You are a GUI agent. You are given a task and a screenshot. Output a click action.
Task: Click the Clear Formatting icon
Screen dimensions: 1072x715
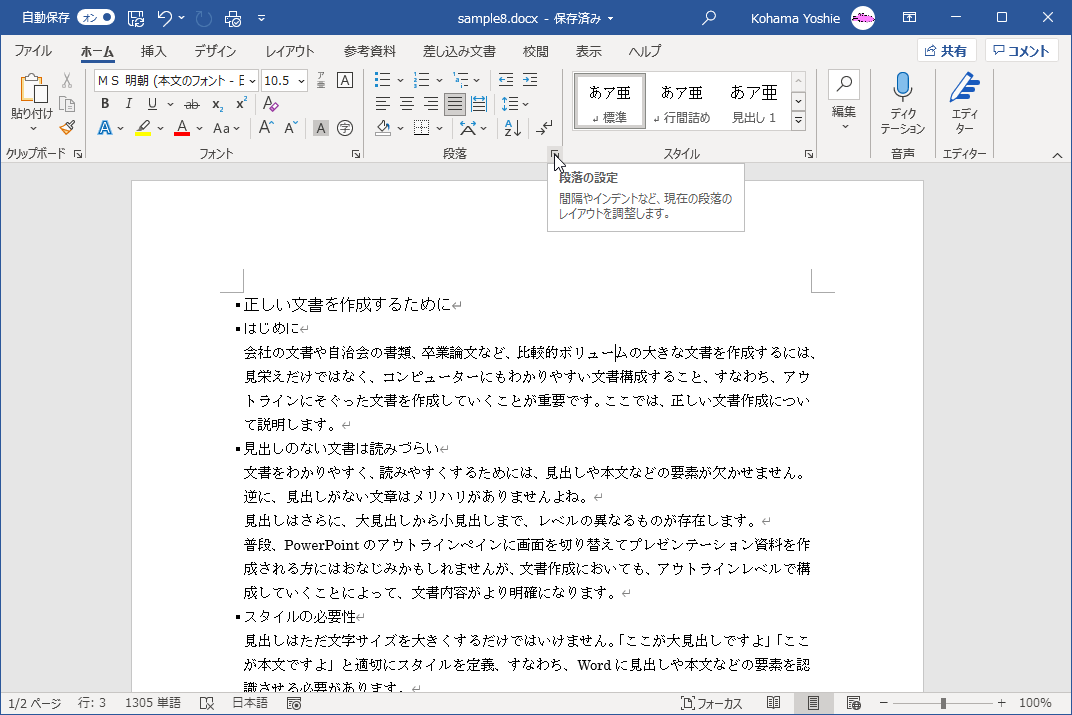[270, 104]
